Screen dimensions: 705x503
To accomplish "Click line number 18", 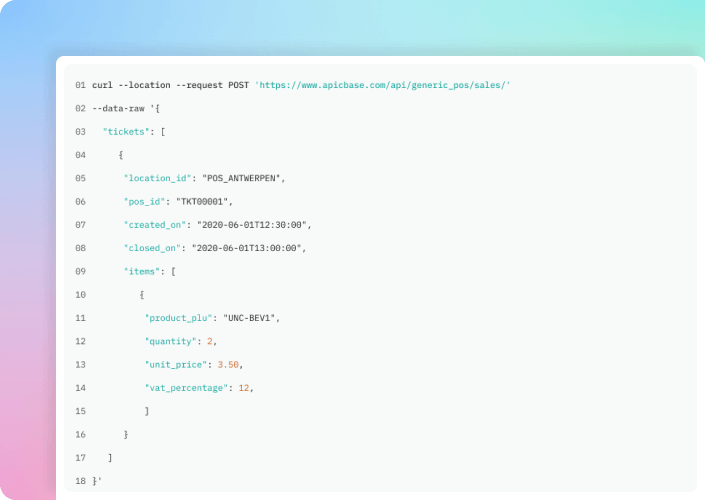I will click(80, 481).
